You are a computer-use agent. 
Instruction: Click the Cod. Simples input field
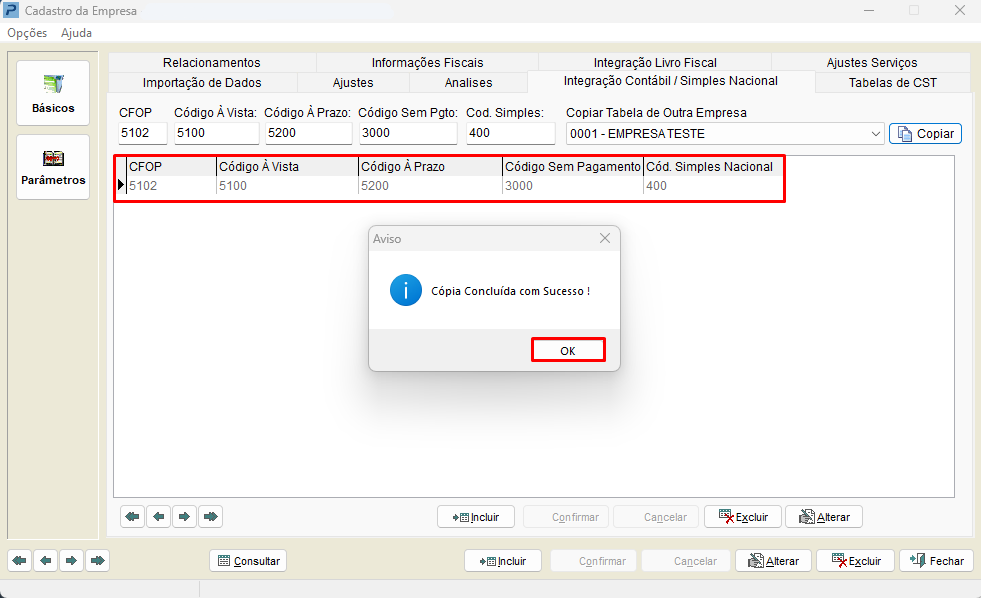[511, 133]
